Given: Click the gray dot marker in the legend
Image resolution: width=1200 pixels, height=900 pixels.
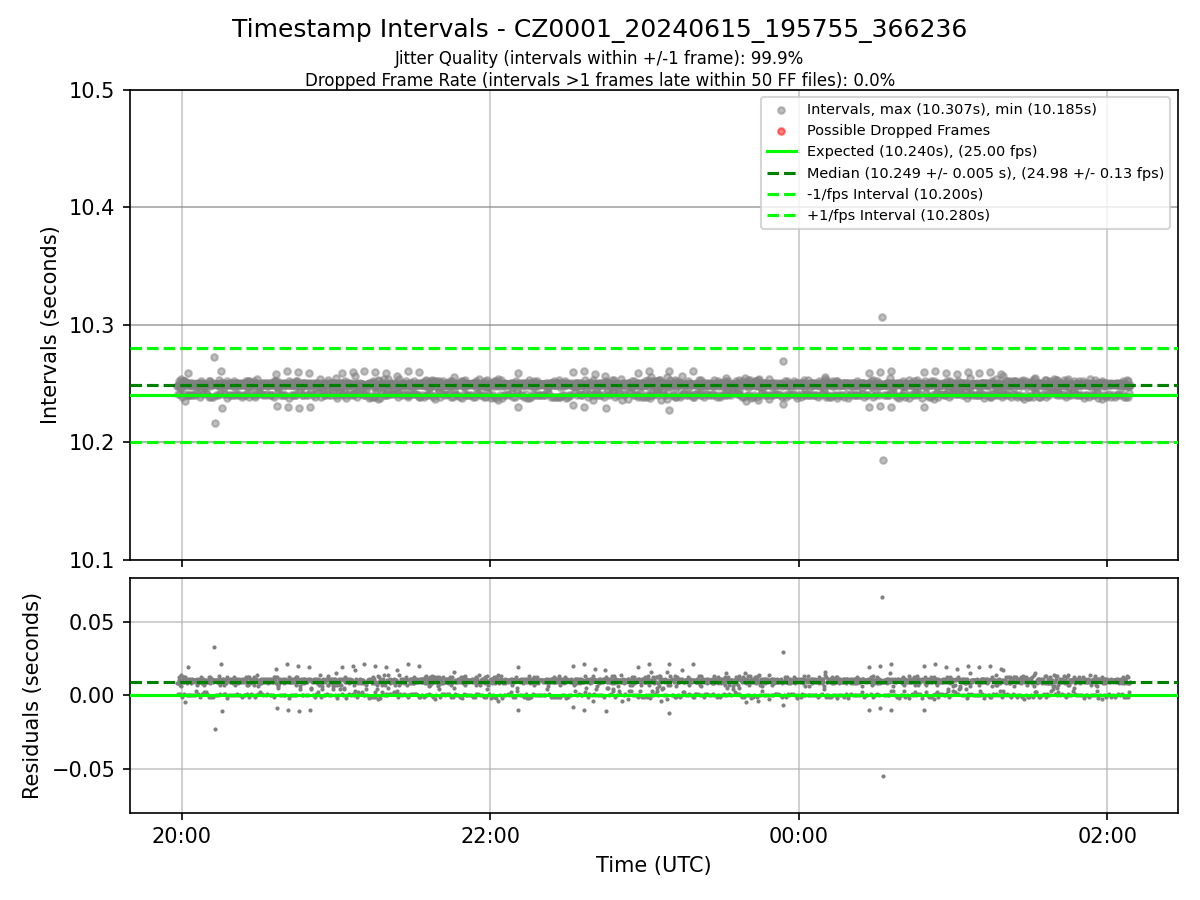Looking at the screenshot, I should 782,110.
